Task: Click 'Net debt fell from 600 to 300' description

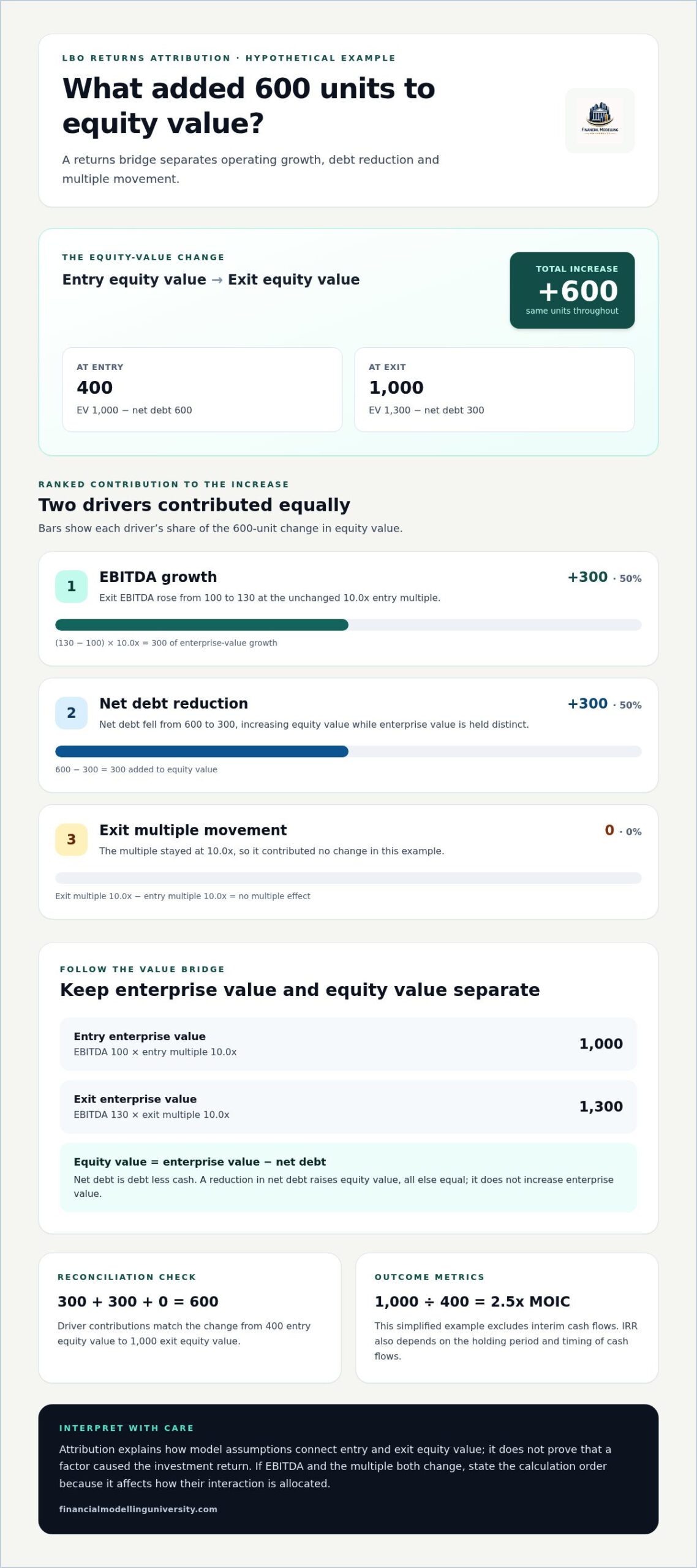Action: point(314,725)
